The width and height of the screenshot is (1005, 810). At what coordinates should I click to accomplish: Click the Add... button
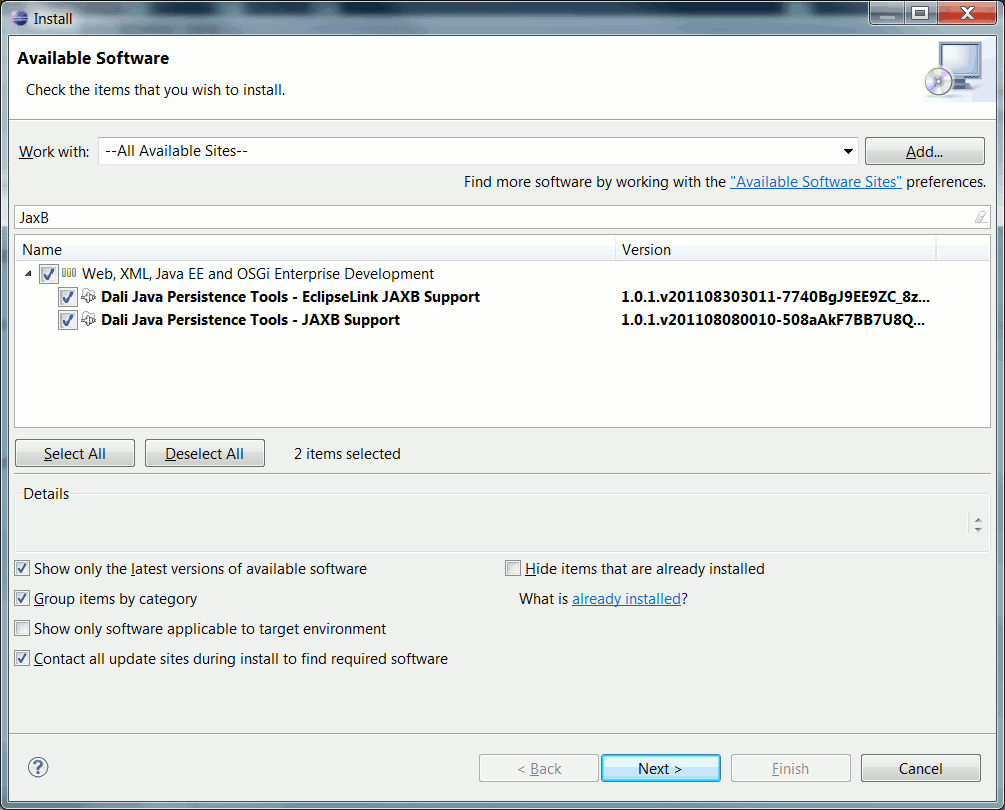coord(924,151)
